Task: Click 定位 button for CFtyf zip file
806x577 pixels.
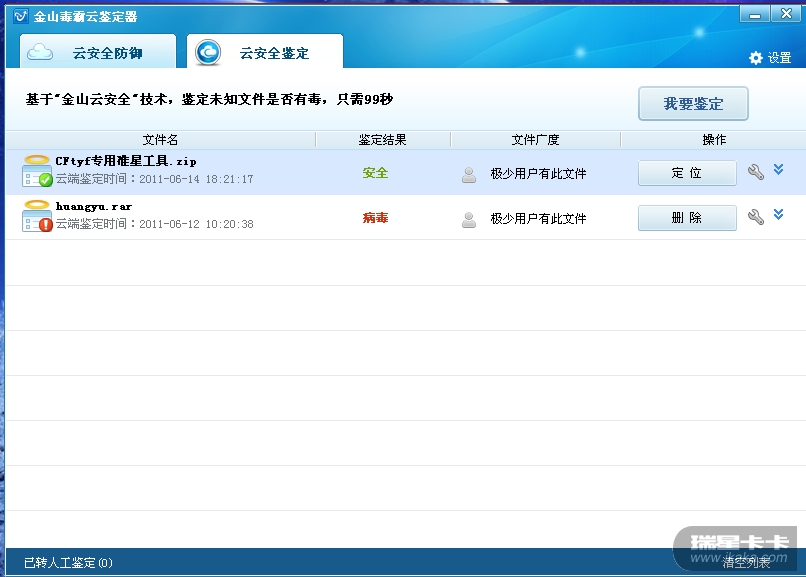Action: click(687, 173)
